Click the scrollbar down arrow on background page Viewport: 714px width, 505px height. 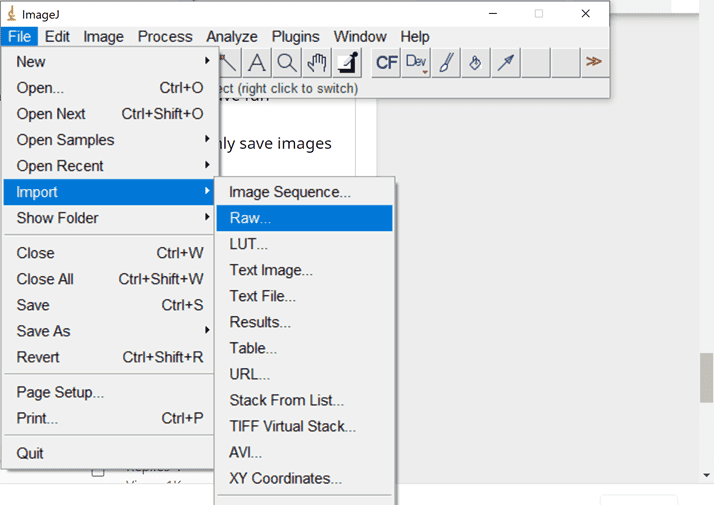click(706, 475)
